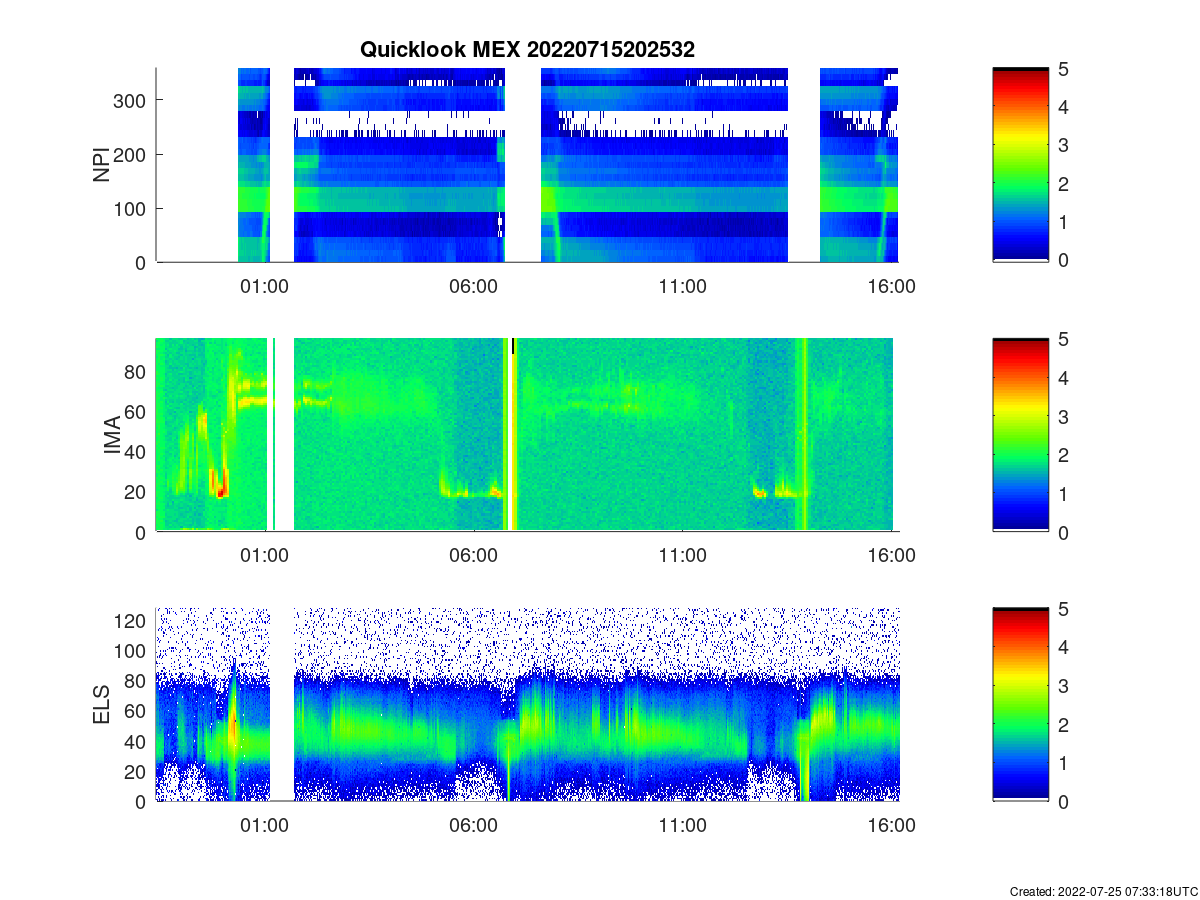Select the 01:00 time tick of NPI plot
Screen dimensions: 1200x900
coord(265,286)
